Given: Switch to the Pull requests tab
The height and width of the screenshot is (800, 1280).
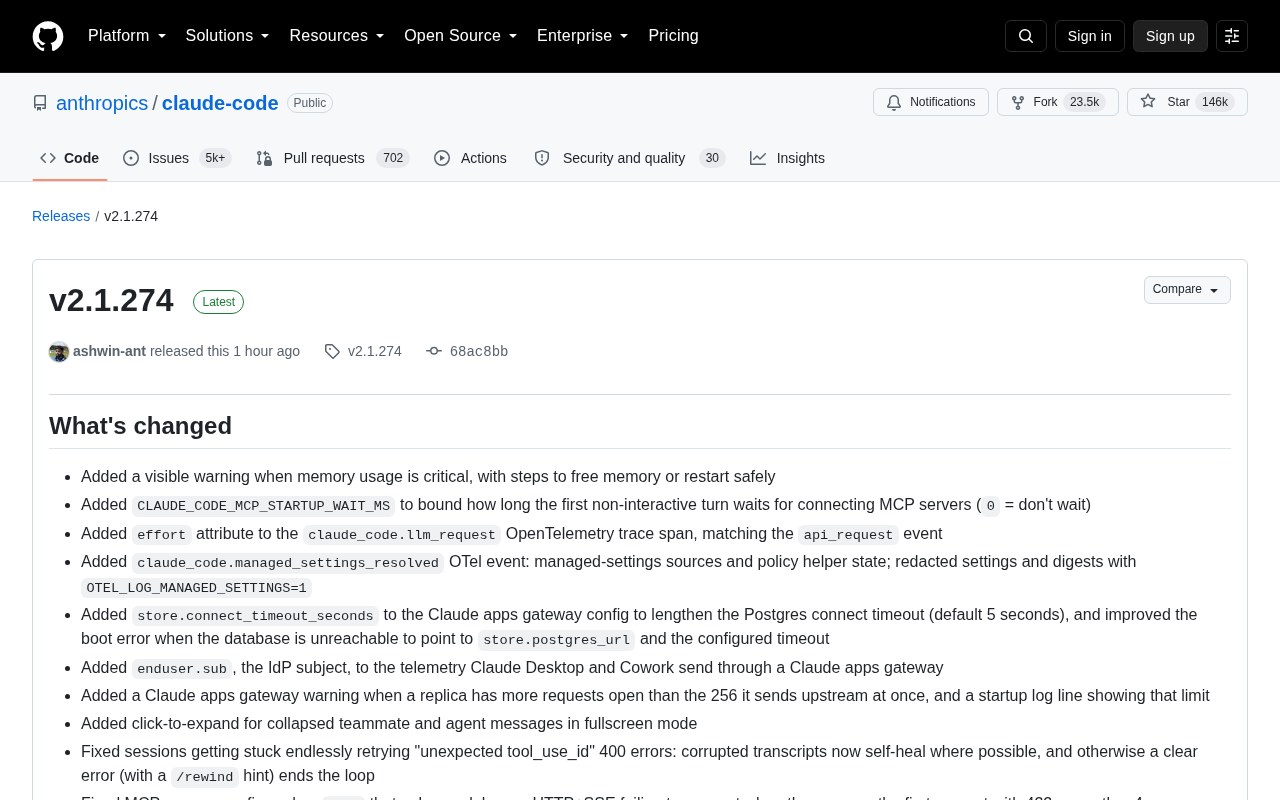Looking at the screenshot, I should click(332, 158).
